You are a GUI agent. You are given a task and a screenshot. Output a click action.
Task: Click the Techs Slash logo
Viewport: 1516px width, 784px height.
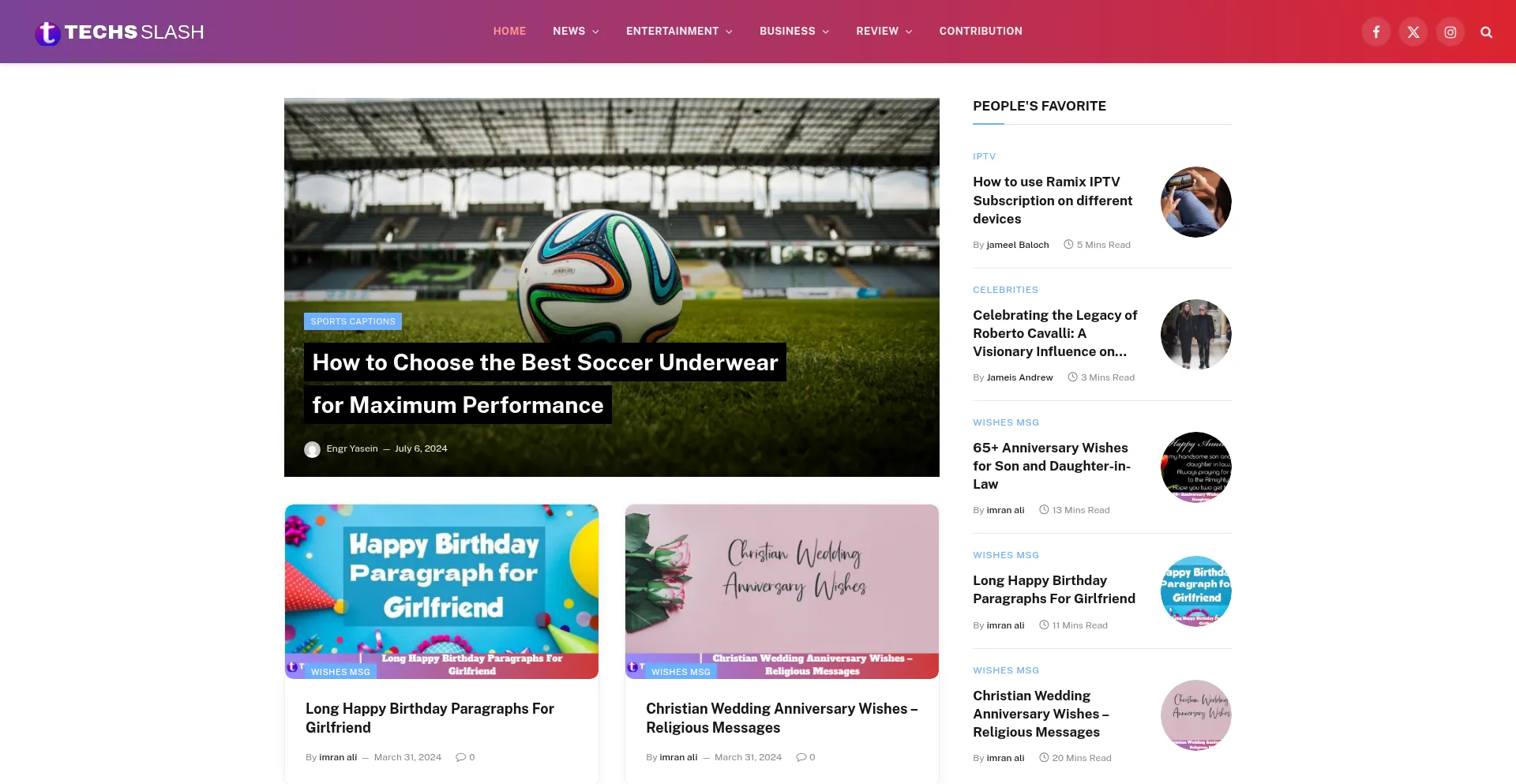120,32
